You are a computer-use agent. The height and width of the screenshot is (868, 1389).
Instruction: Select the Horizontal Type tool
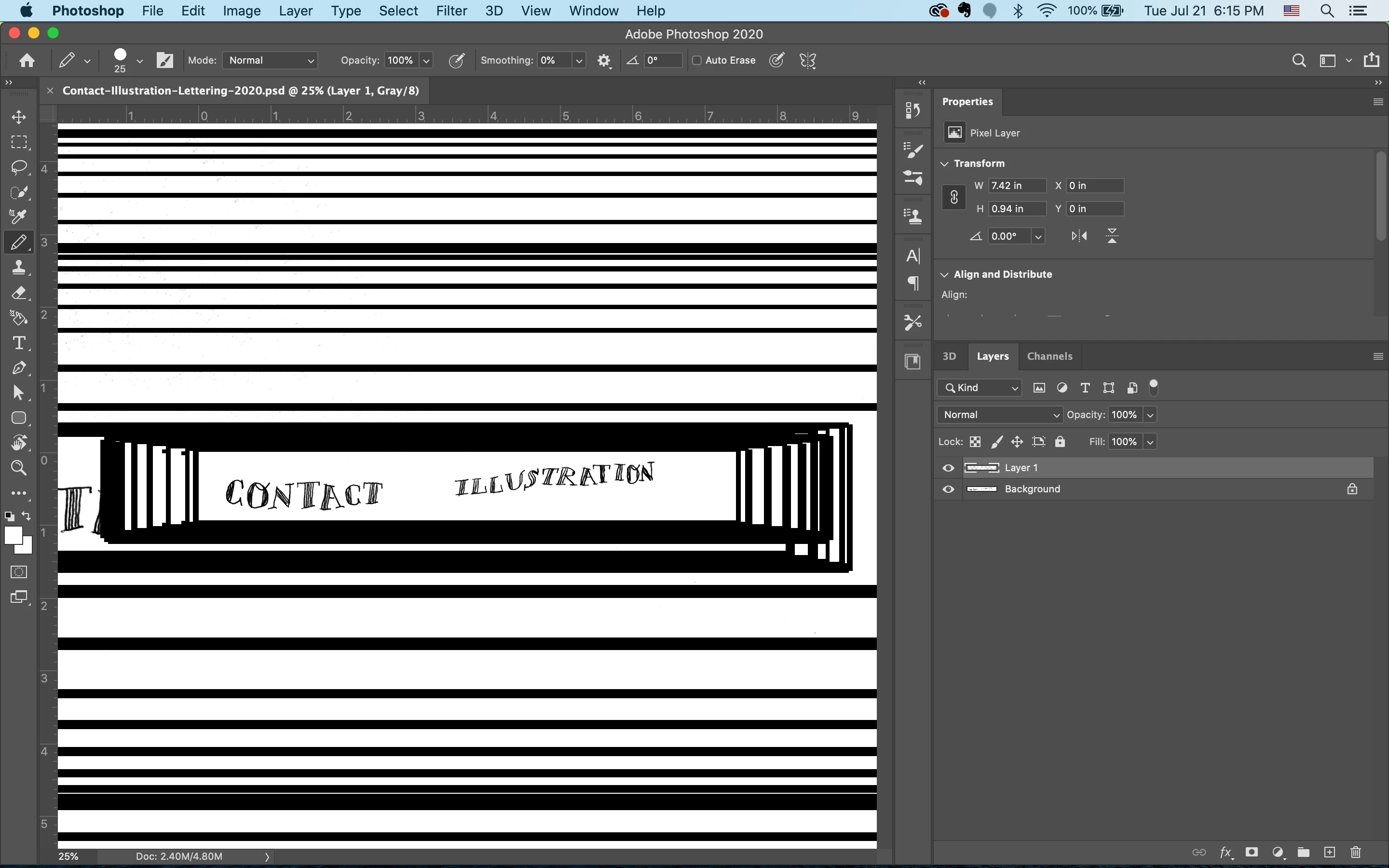[19, 343]
